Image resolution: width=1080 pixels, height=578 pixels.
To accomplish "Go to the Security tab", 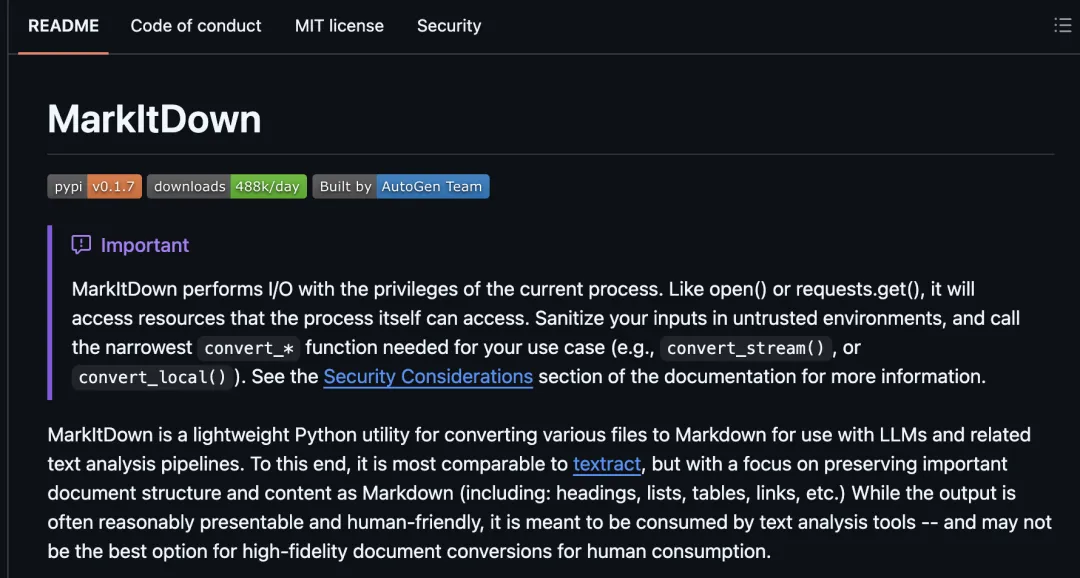I will tap(449, 26).
